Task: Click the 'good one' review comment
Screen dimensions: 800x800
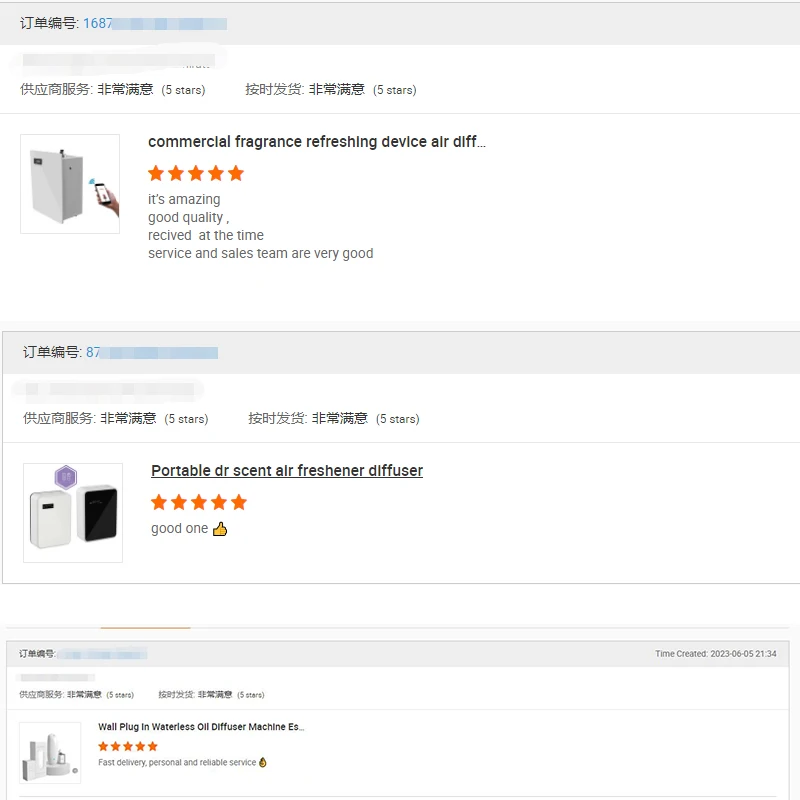Action: tap(179, 529)
